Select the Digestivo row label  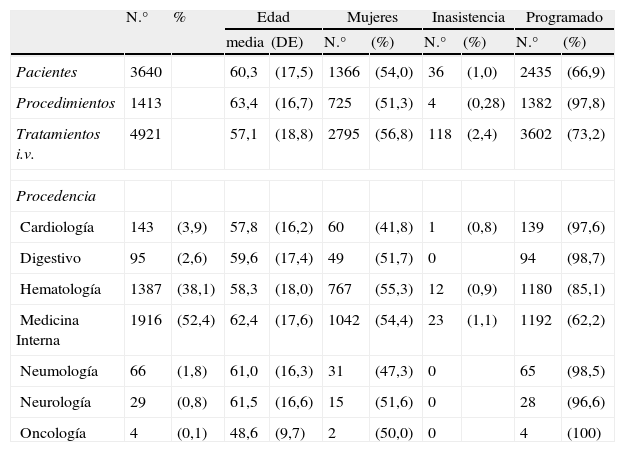(51, 258)
